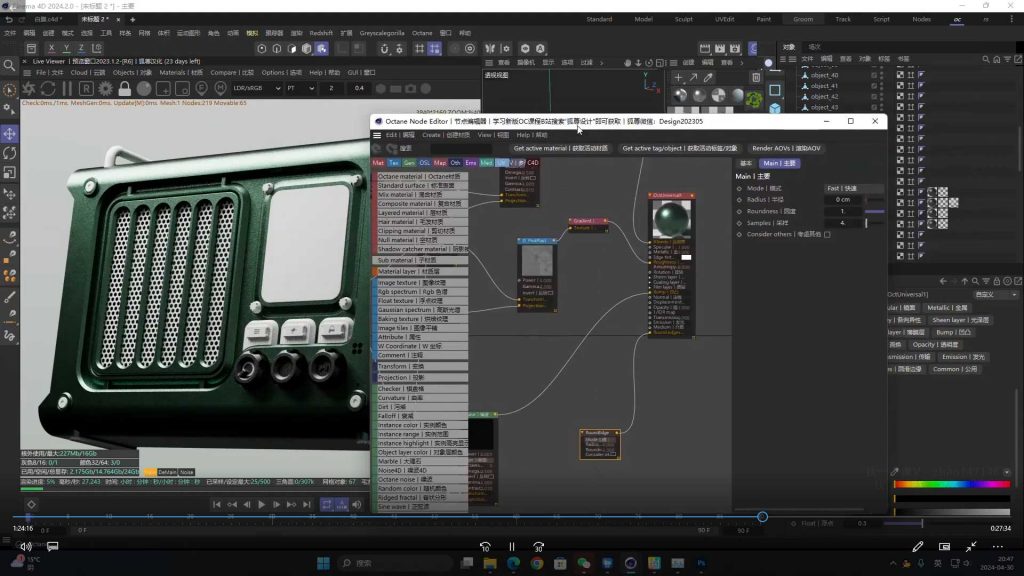Toggle the Mat node filter button

click(x=379, y=162)
